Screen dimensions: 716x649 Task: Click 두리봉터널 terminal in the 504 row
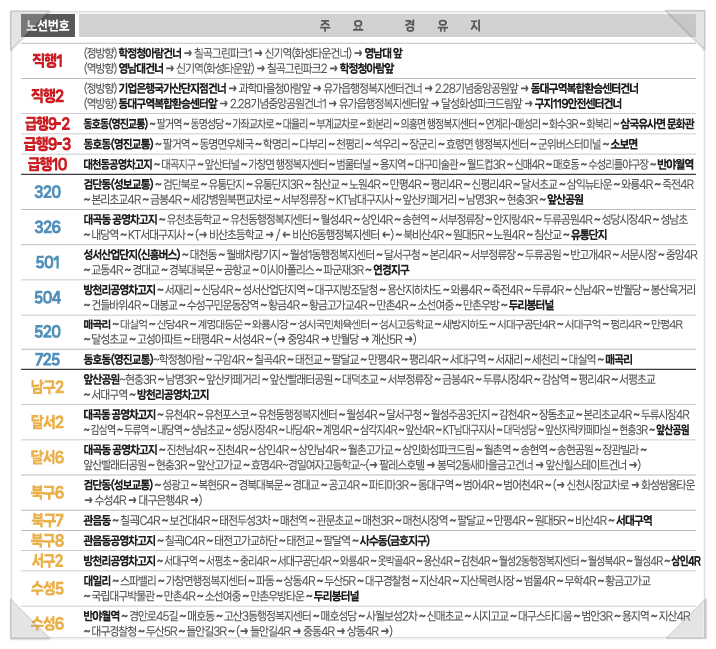[531, 305]
